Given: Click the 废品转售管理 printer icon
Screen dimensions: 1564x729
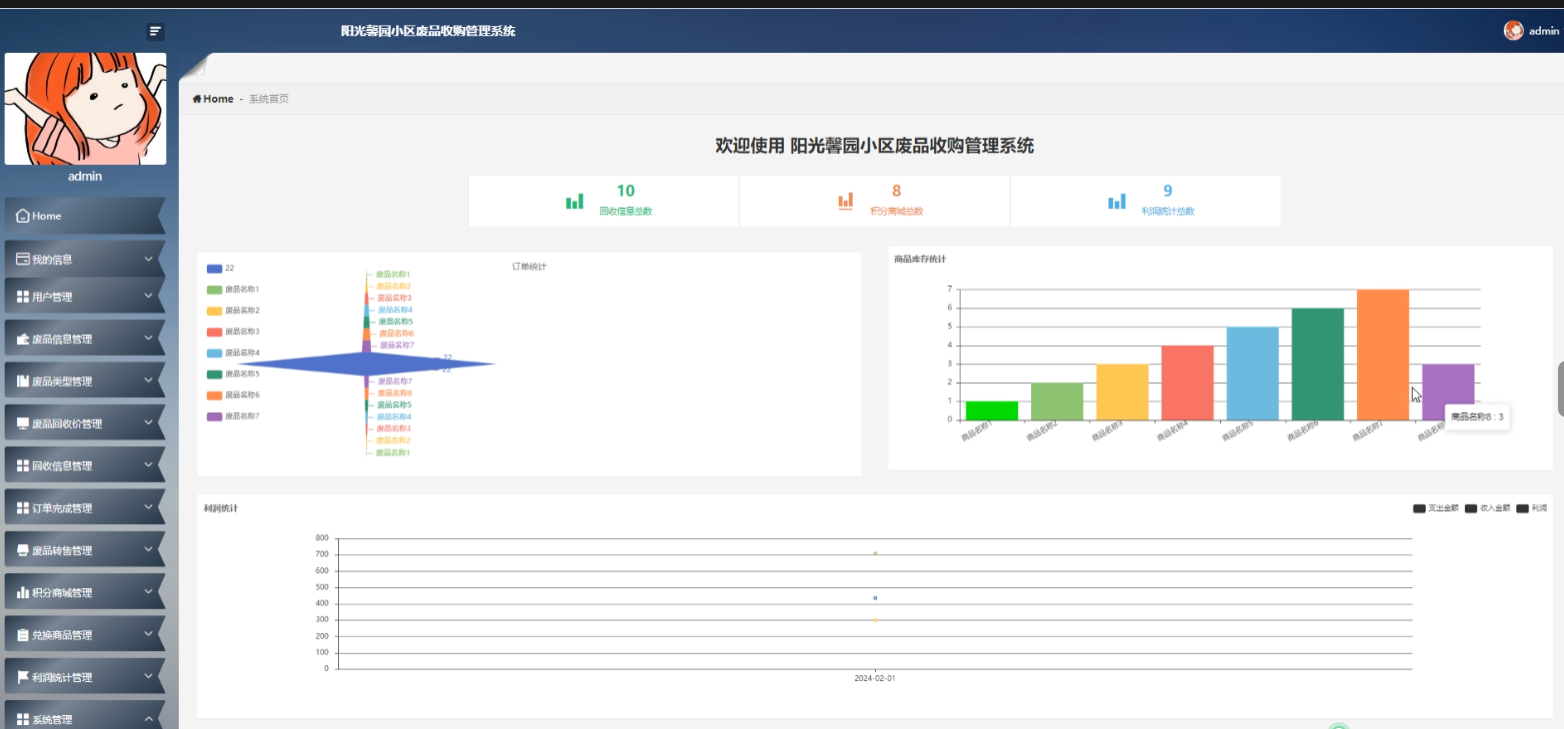Looking at the screenshot, I should click(23, 551).
